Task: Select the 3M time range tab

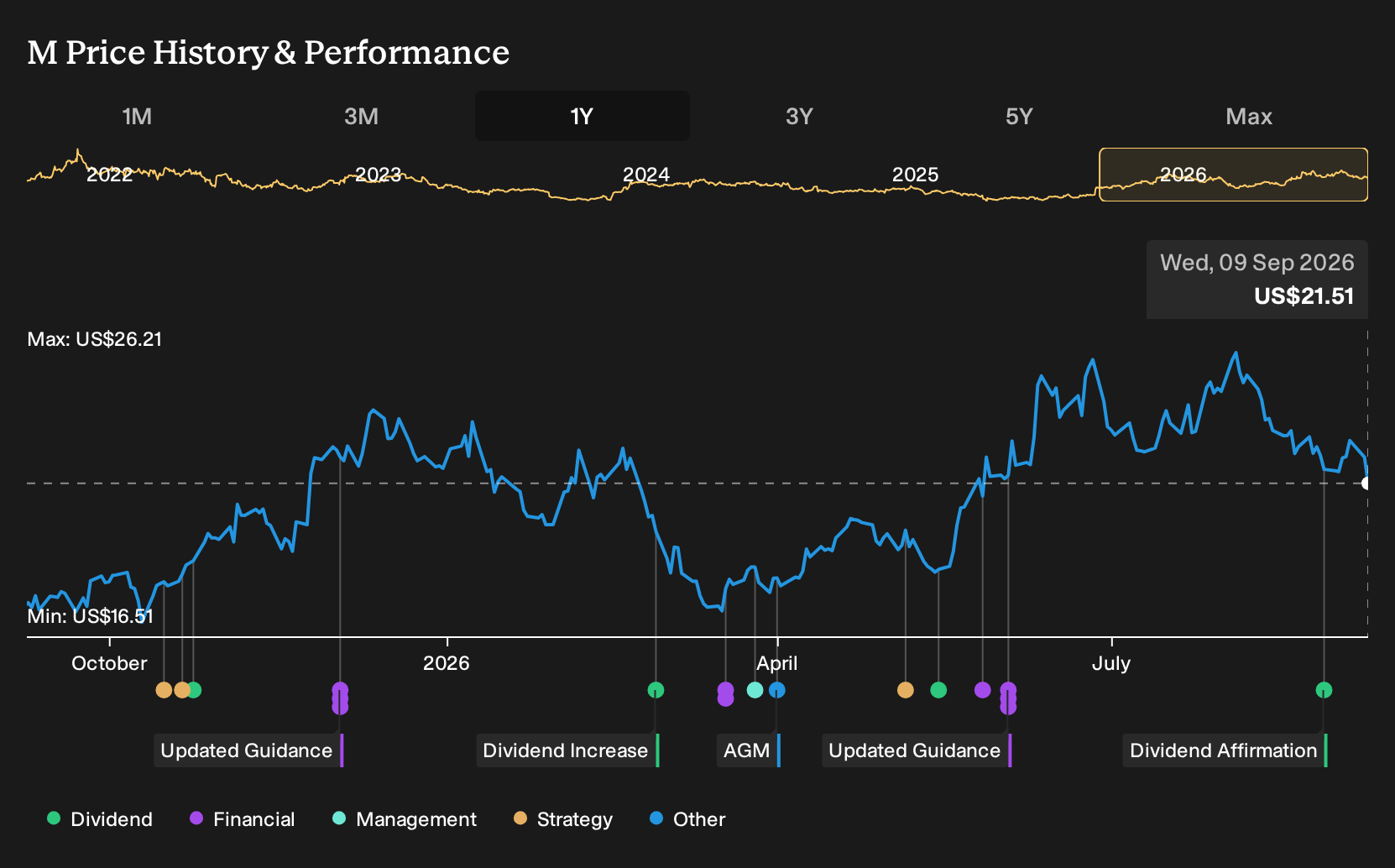Action: [361, 116]
